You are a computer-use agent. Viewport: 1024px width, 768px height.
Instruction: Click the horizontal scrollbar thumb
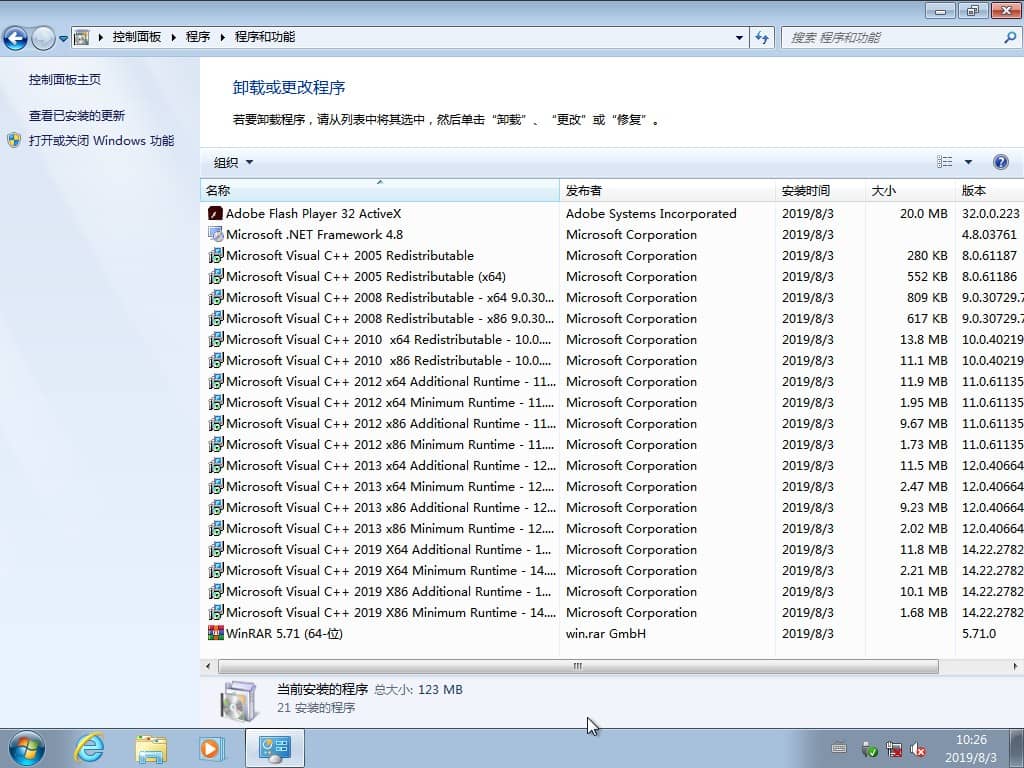[x=578, y=666]
